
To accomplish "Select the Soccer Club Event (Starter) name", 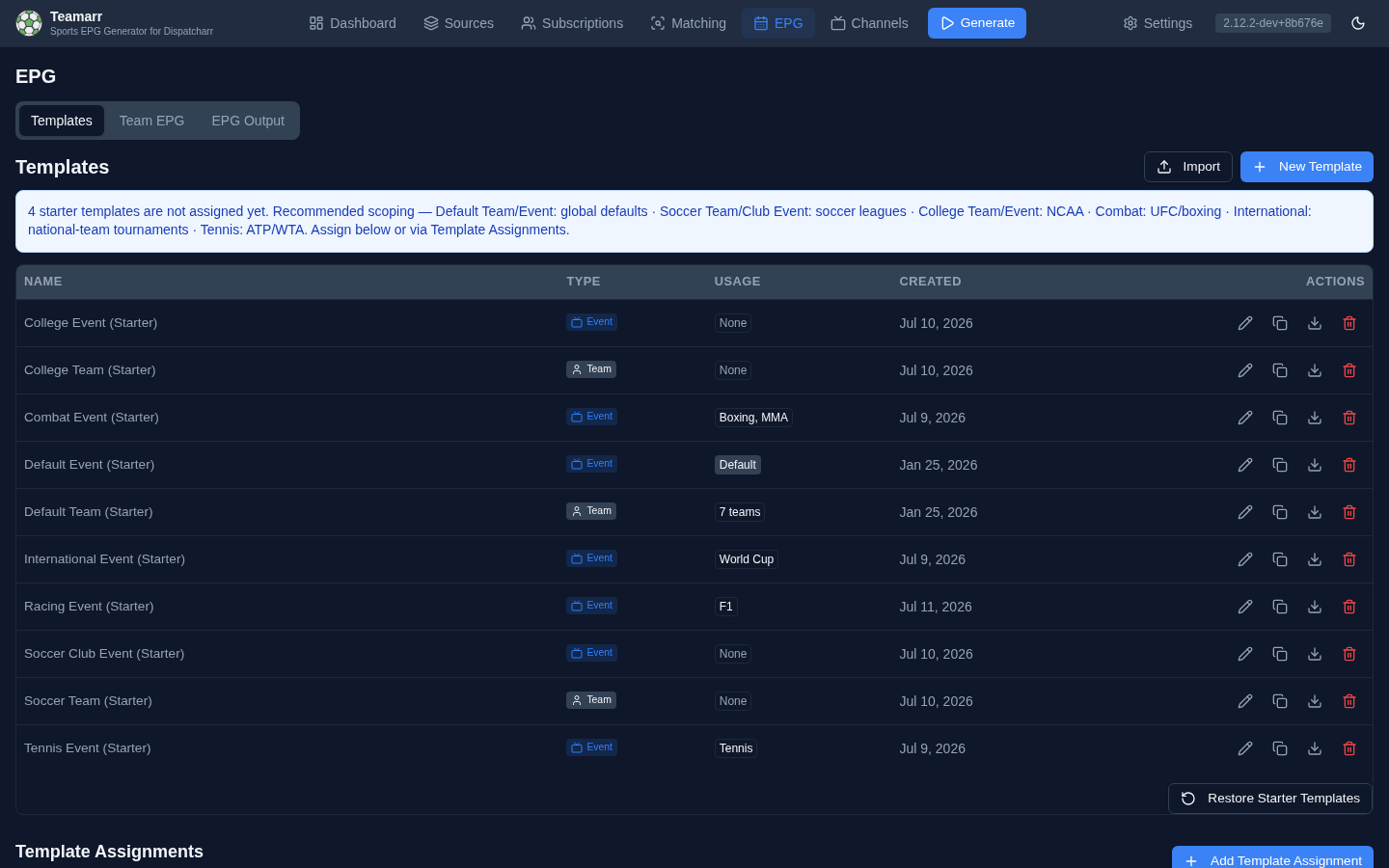I will coord(104,654).
